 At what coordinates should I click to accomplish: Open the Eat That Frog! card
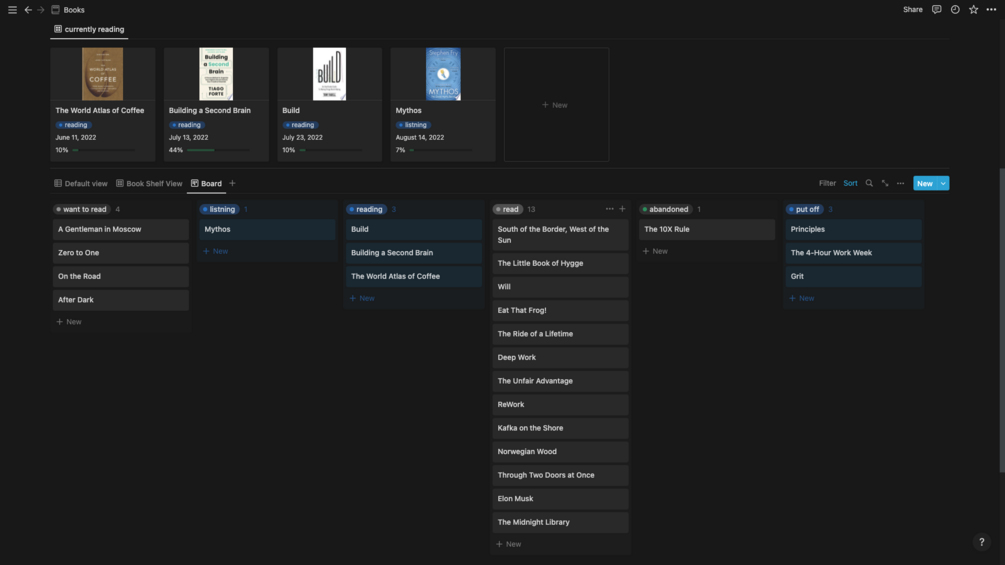point(560,311)
